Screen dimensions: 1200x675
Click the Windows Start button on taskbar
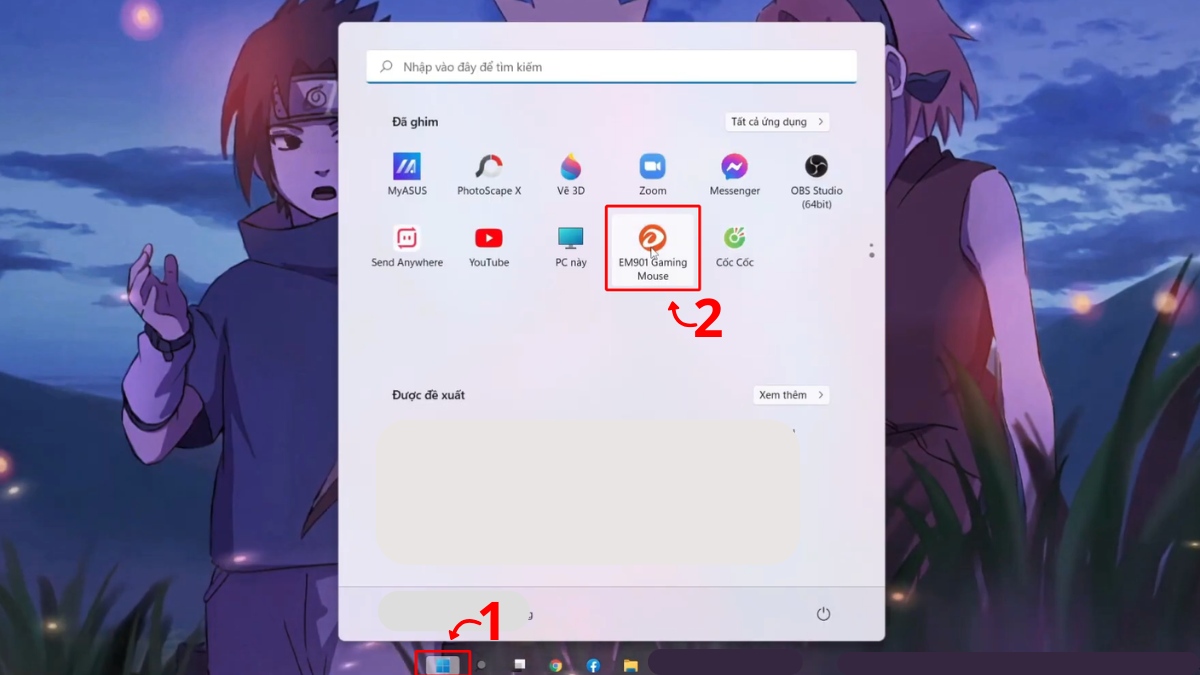[x=442, y=664]
